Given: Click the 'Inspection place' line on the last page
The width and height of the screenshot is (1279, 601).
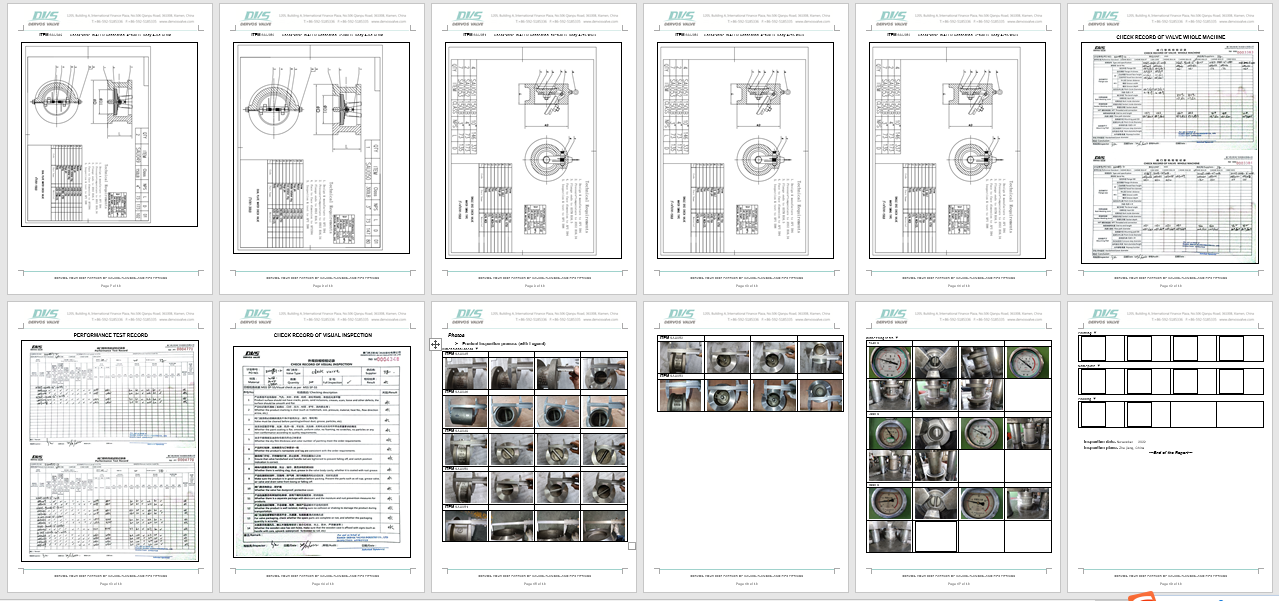Looking at the screenshot, I should click(x=1114, y=447).
